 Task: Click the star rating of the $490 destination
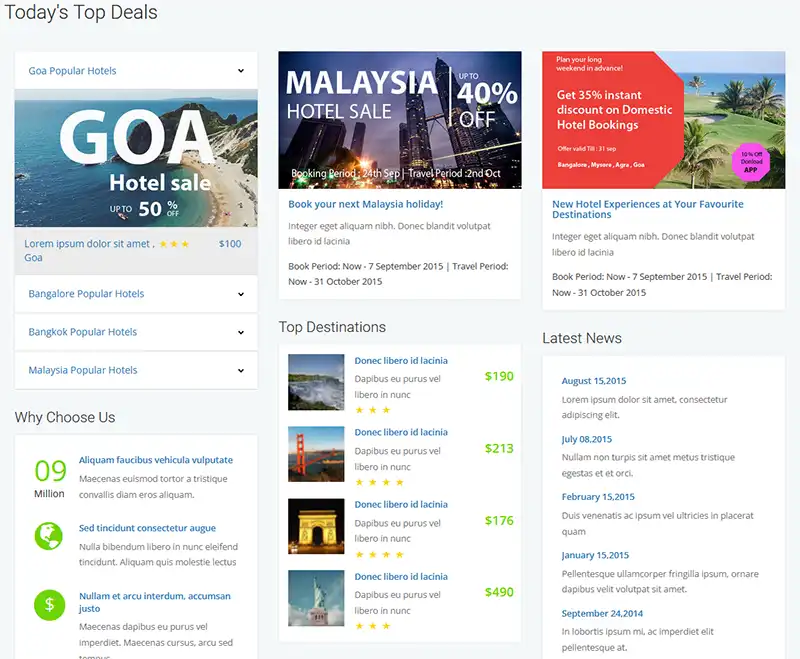point(372,626)
